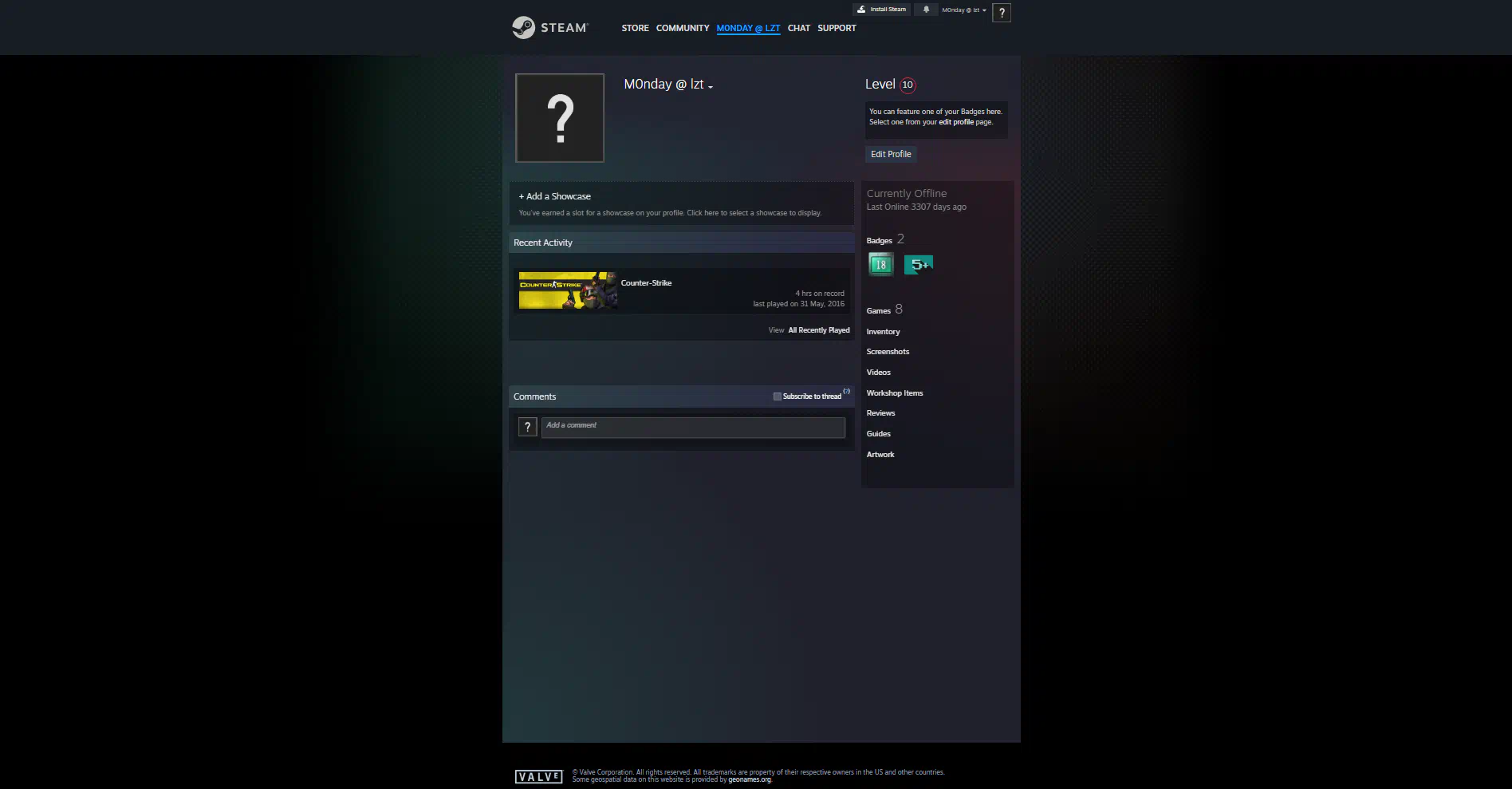Click the "4 hrs on record" text
Image resolution: width=1512 pixels, height=789 pixels.
(820, 294)
